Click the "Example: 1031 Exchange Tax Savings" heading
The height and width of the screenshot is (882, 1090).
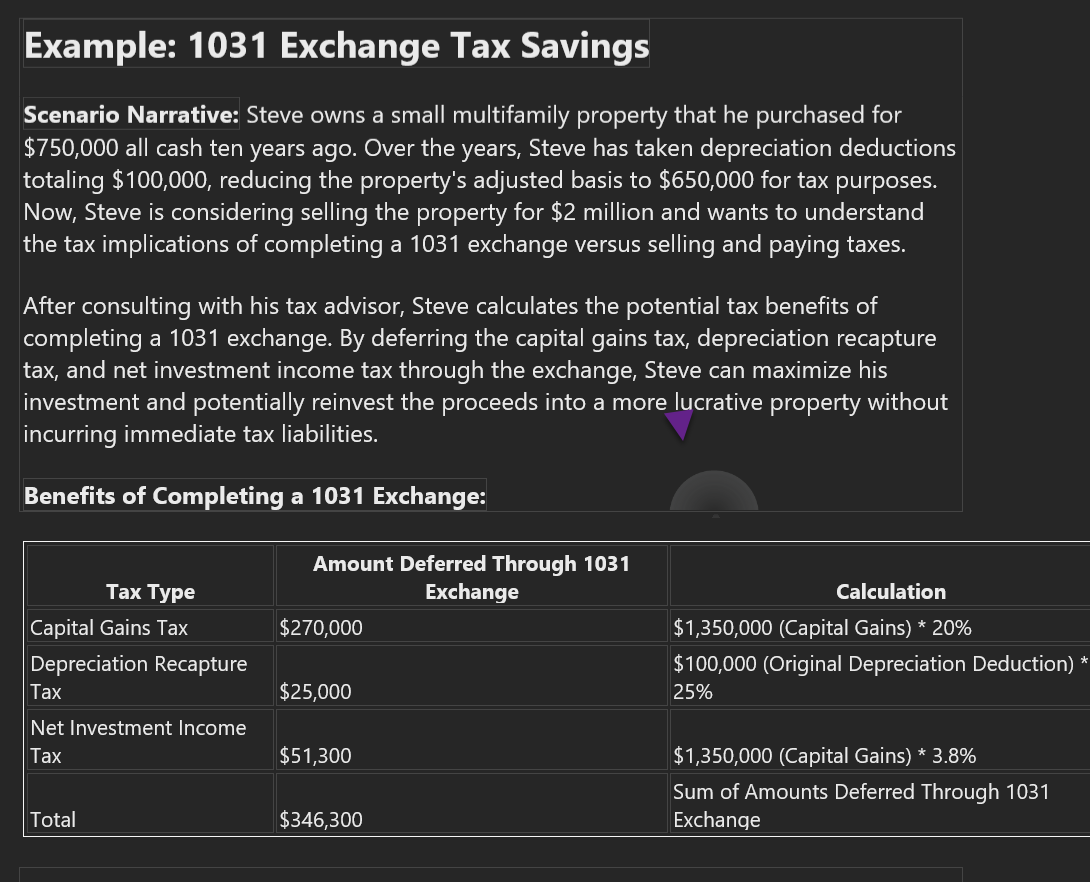tap(336, 46)
